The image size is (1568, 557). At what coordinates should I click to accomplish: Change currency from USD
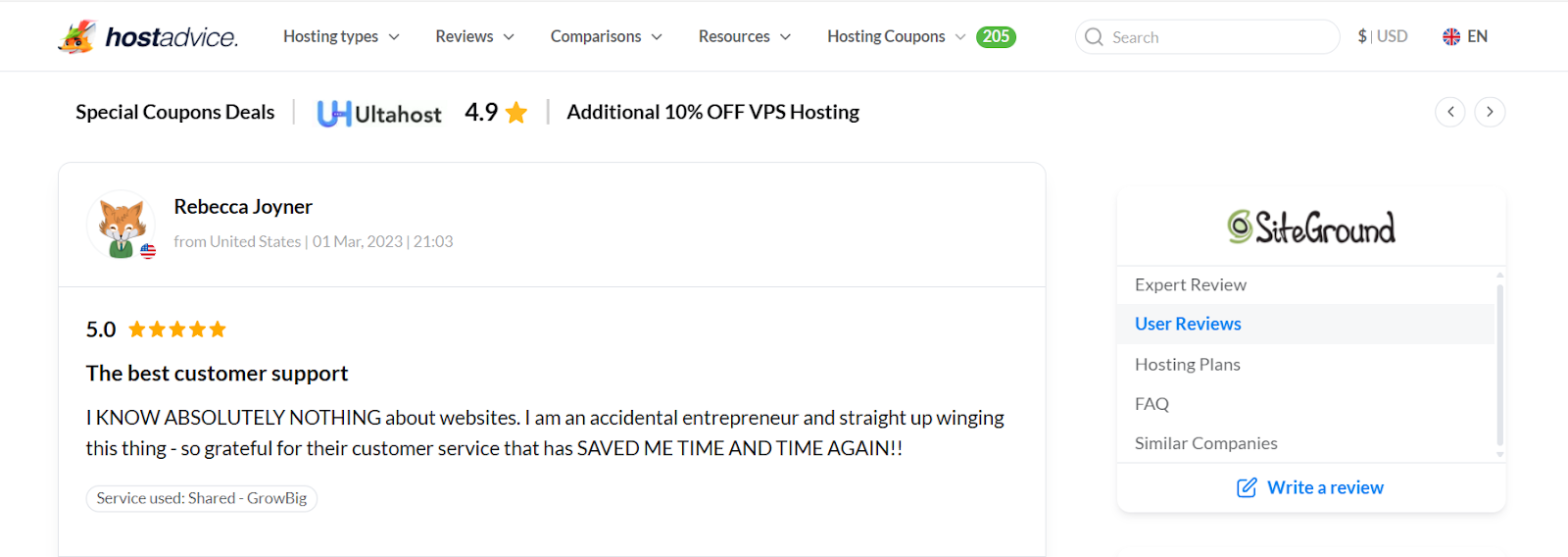pos(1382,36)
